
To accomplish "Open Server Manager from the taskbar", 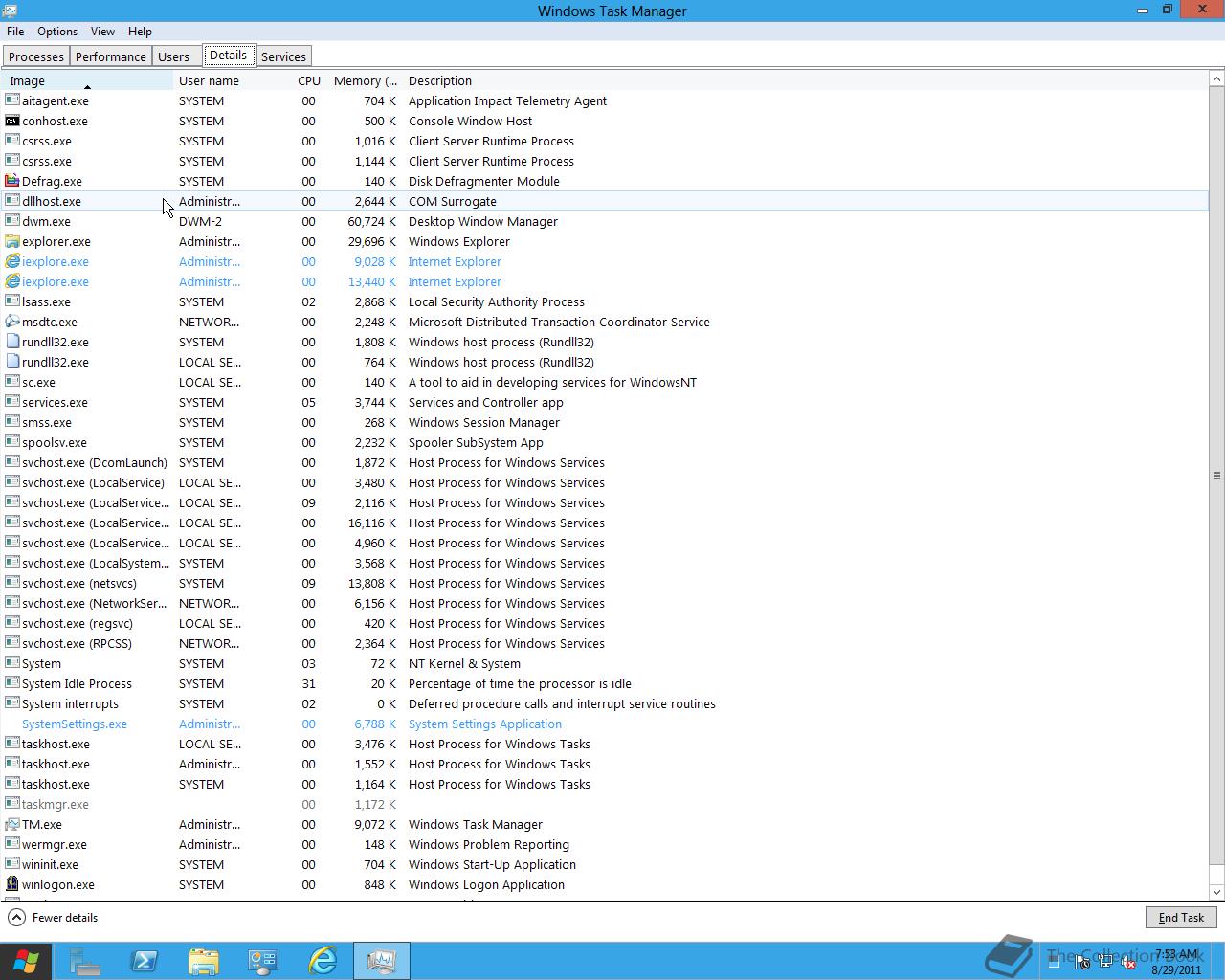I will tap(85, 961).
